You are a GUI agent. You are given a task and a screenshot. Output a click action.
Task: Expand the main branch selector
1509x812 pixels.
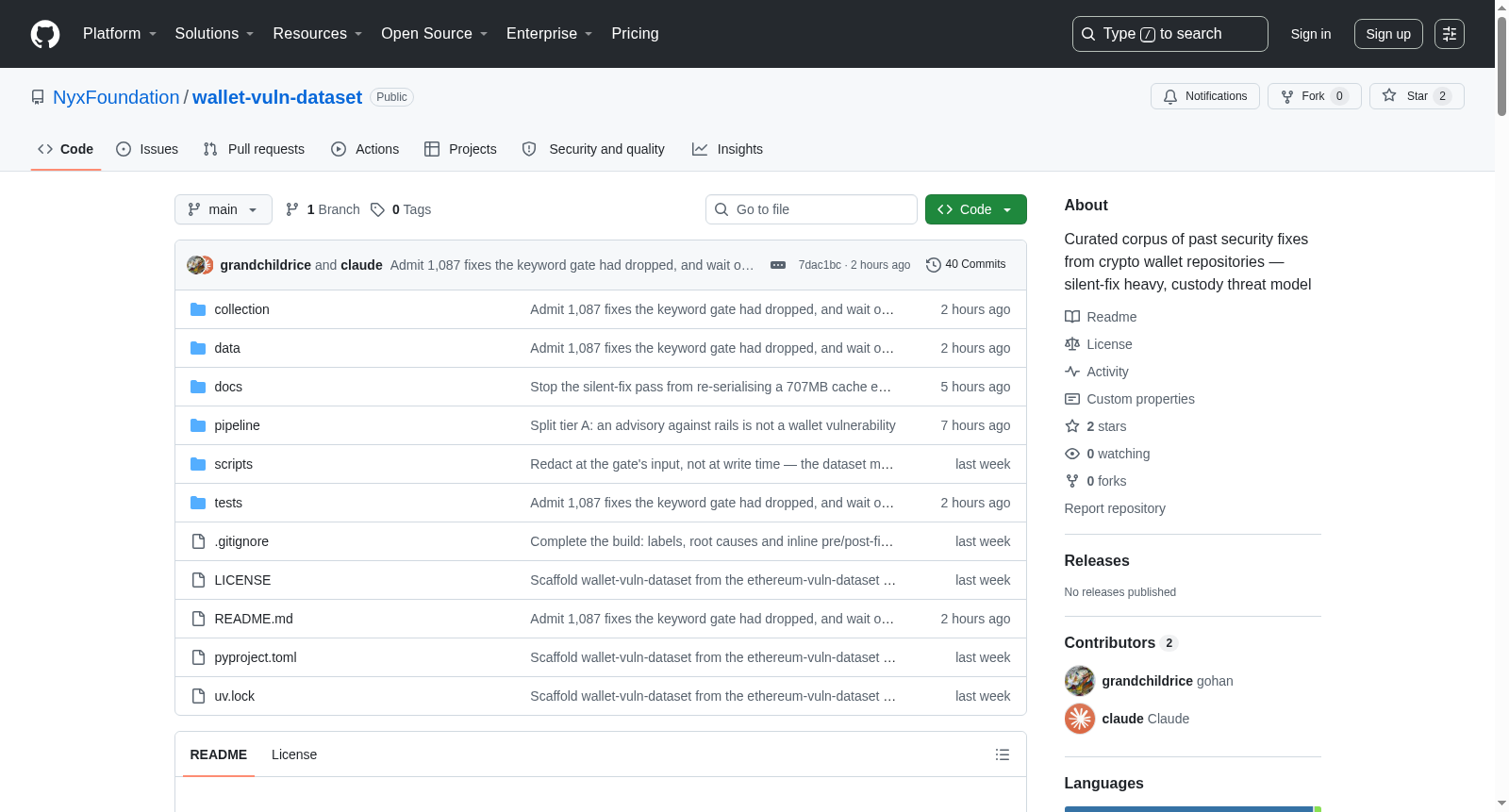(x=224, y=209)
